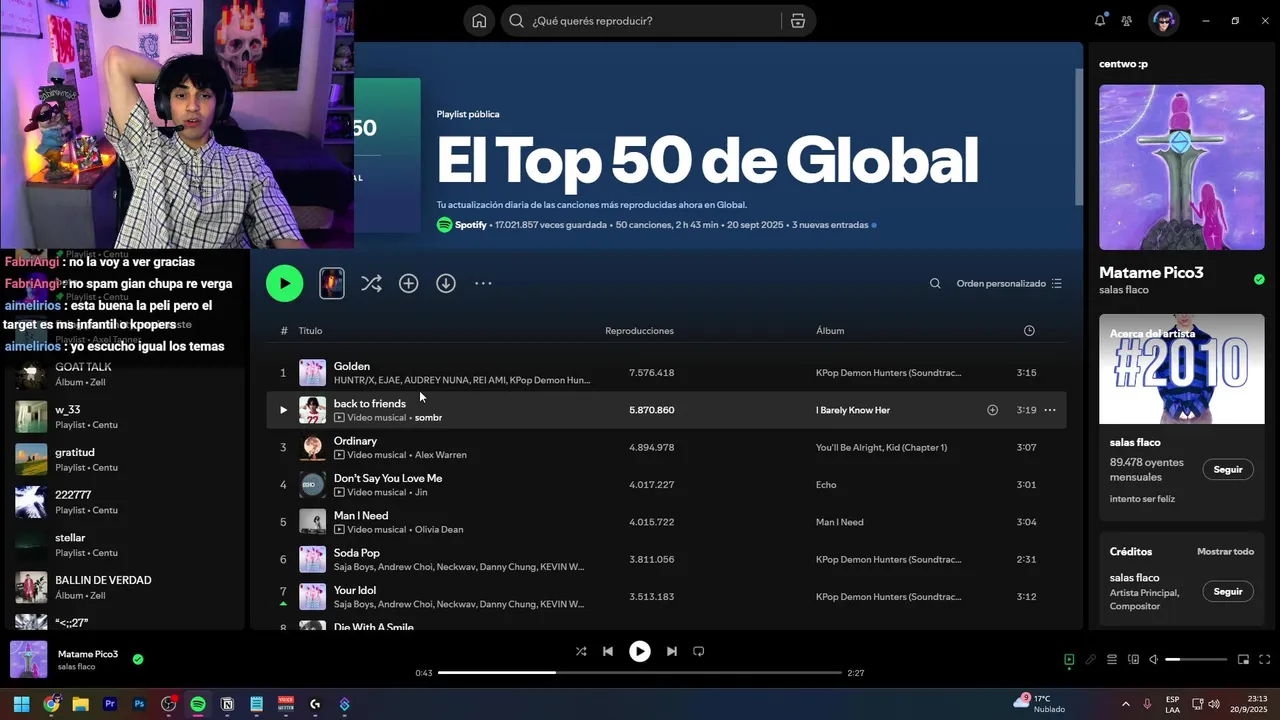Follow salas flaco in 'Acerca del artista' card

click(1228, 470)
